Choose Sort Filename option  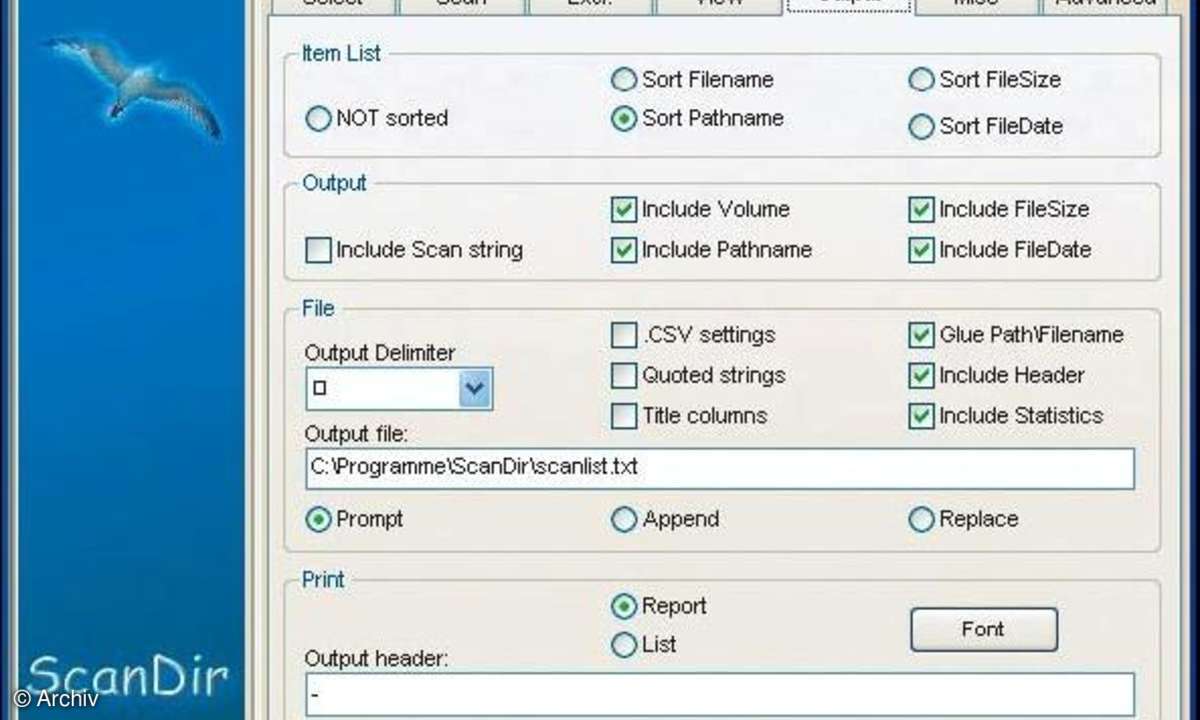tap(624, 80)
